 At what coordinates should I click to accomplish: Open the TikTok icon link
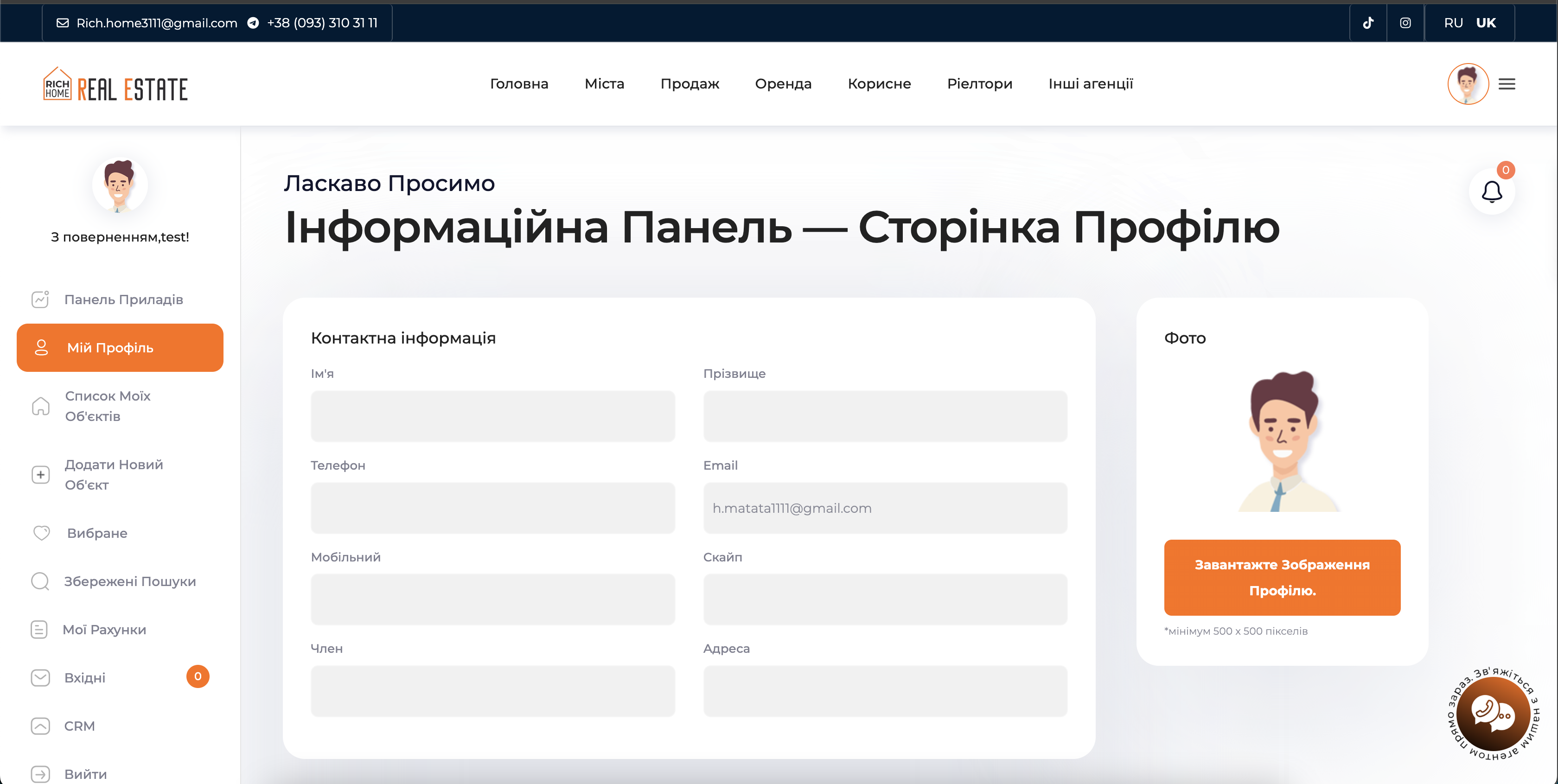coord(1368,23)
